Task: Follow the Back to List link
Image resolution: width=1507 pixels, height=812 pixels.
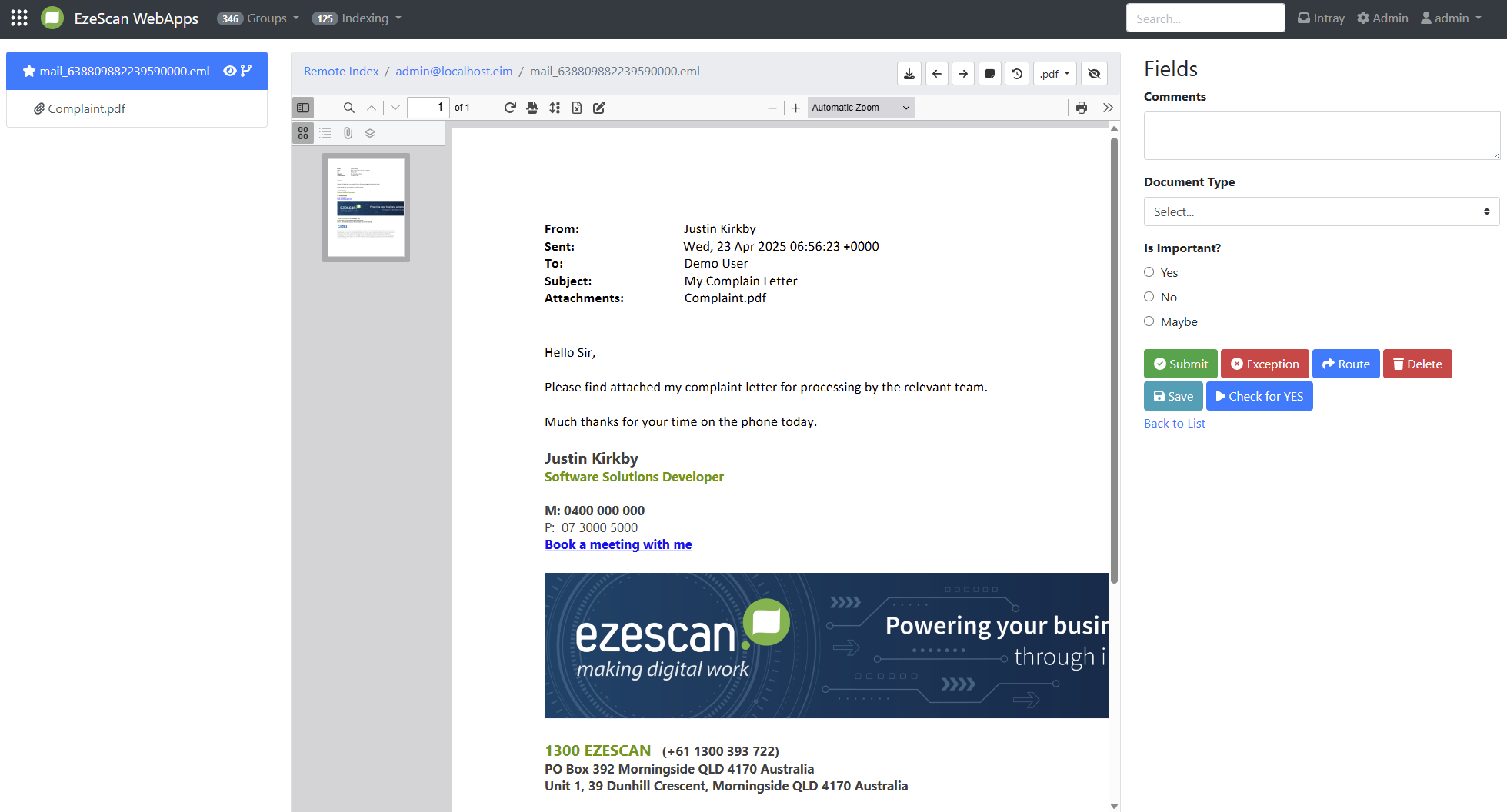Action: pyautogui.click(x=1174, y=424)
